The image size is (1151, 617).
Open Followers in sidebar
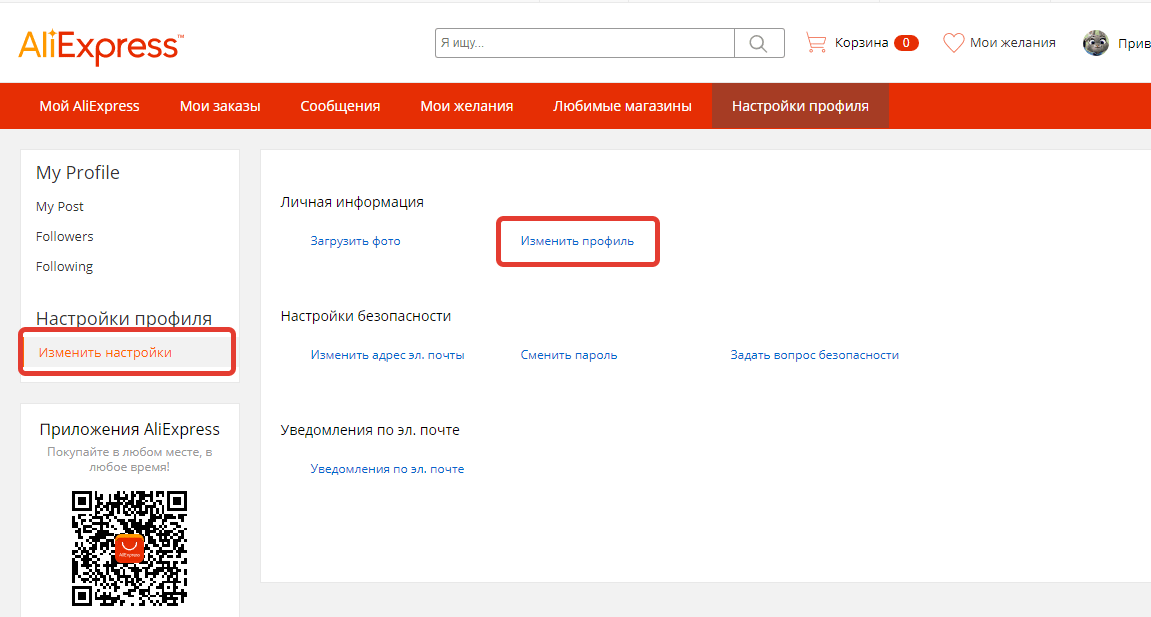point(65,237)
